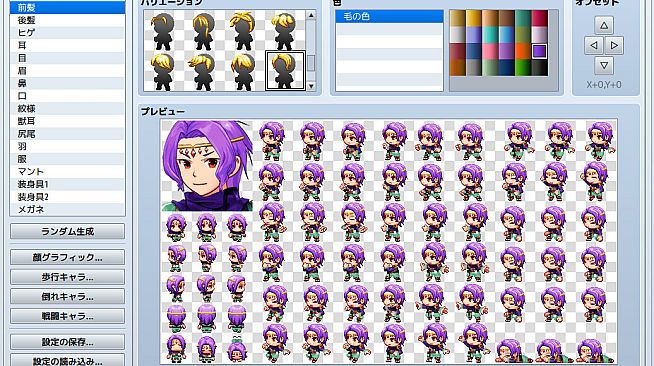Image resolution: width=654 pixels, height=366 pixels.
Task: Pick the turquoise color swatch
Action: (490, 35)
